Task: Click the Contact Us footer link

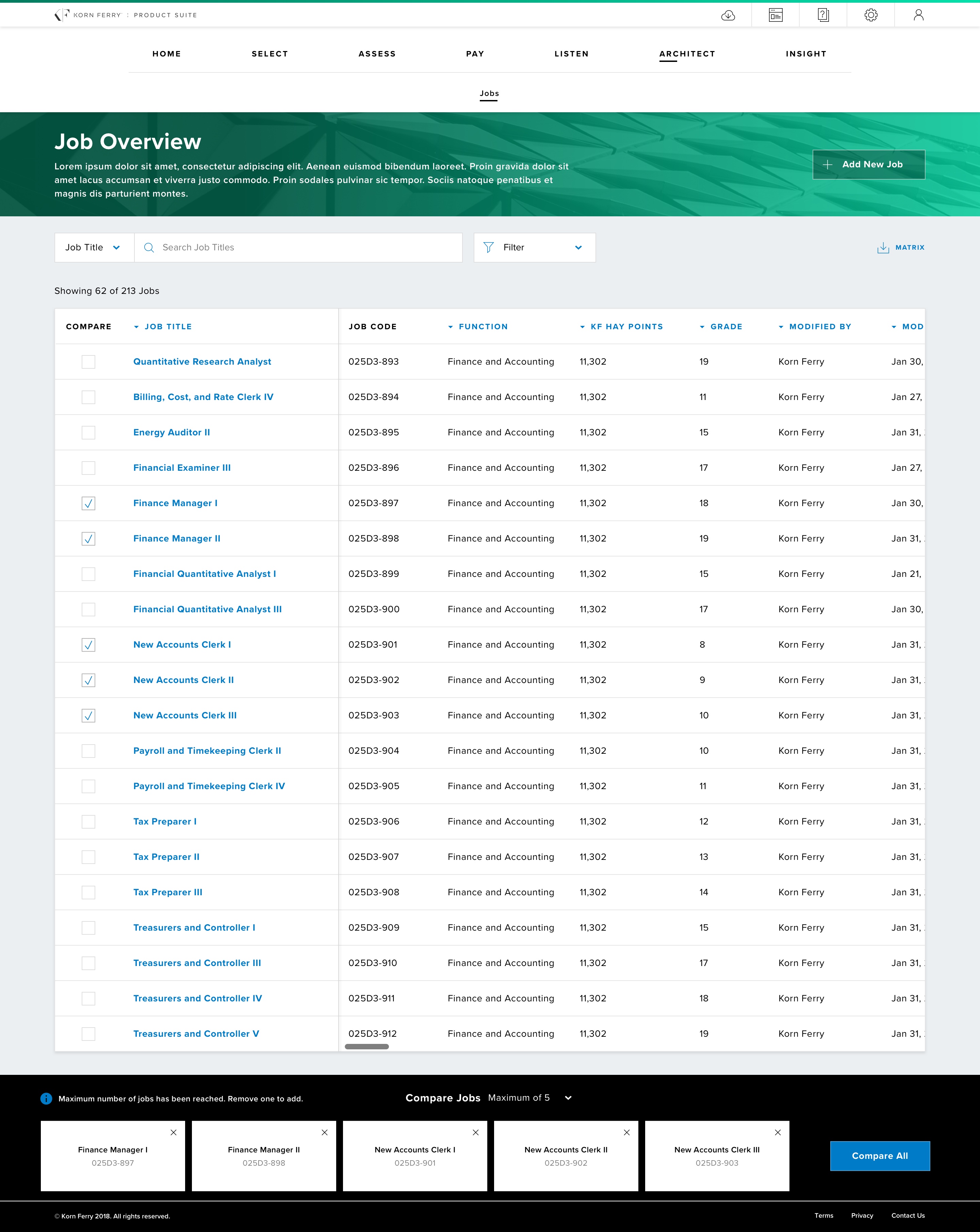Action: tap(908, 1215)
